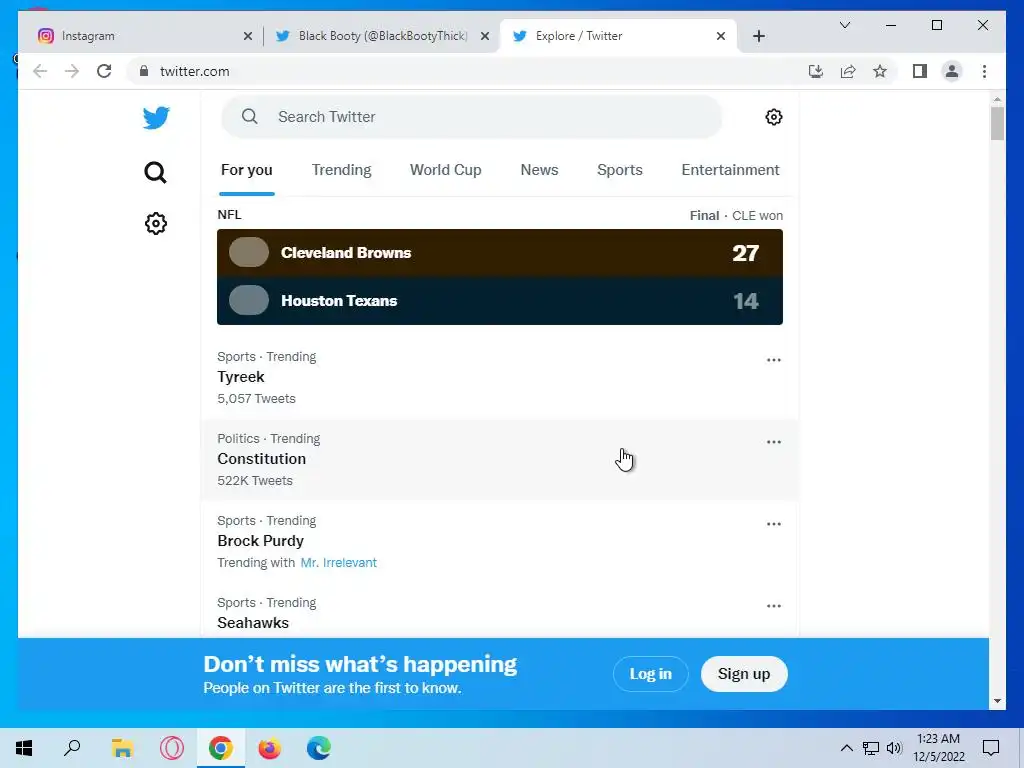The width and height of the screenshot is (1024, 768).
Task: Open clock showing 1:23 AM
Action: pos(938,748)
